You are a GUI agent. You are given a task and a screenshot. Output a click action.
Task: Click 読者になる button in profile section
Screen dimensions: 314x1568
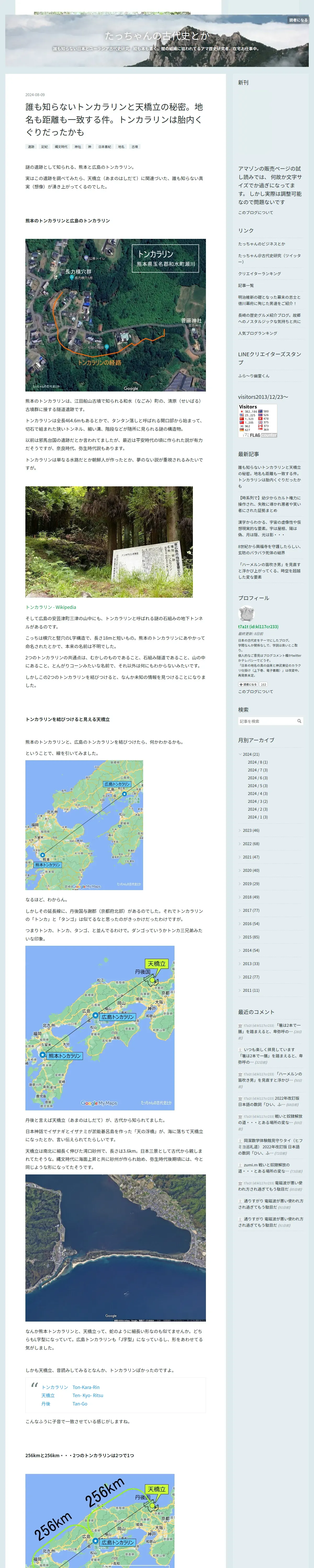pyautogui.click(x=248, y=684)
